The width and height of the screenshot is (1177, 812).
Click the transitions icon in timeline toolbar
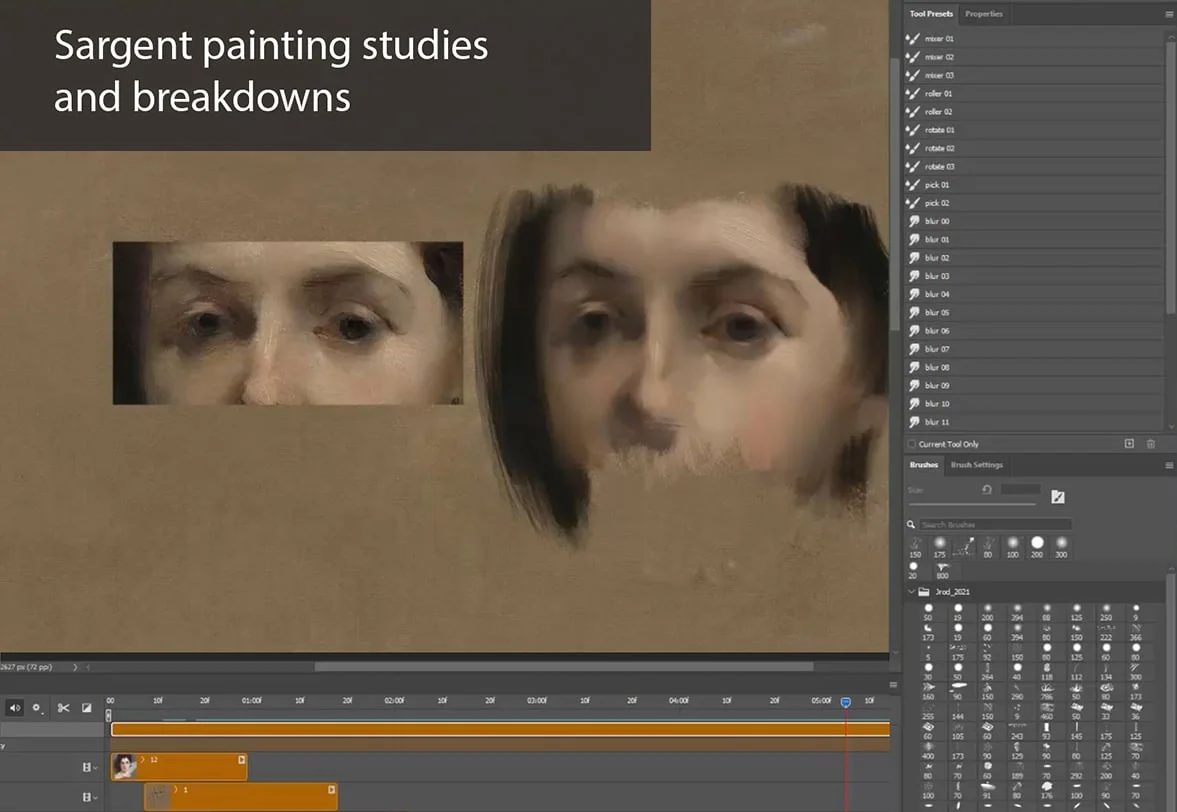coord(87,709)
